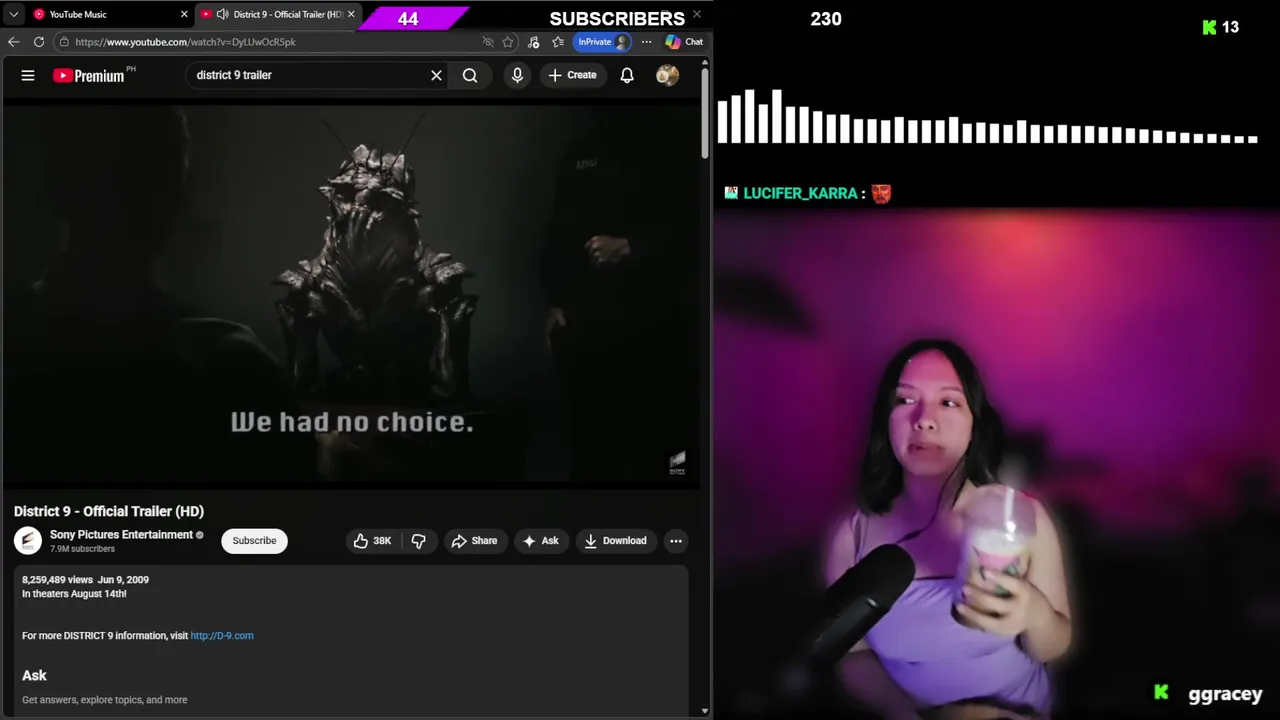Click the 230 counter in the stream overlay

click(826, 19)
